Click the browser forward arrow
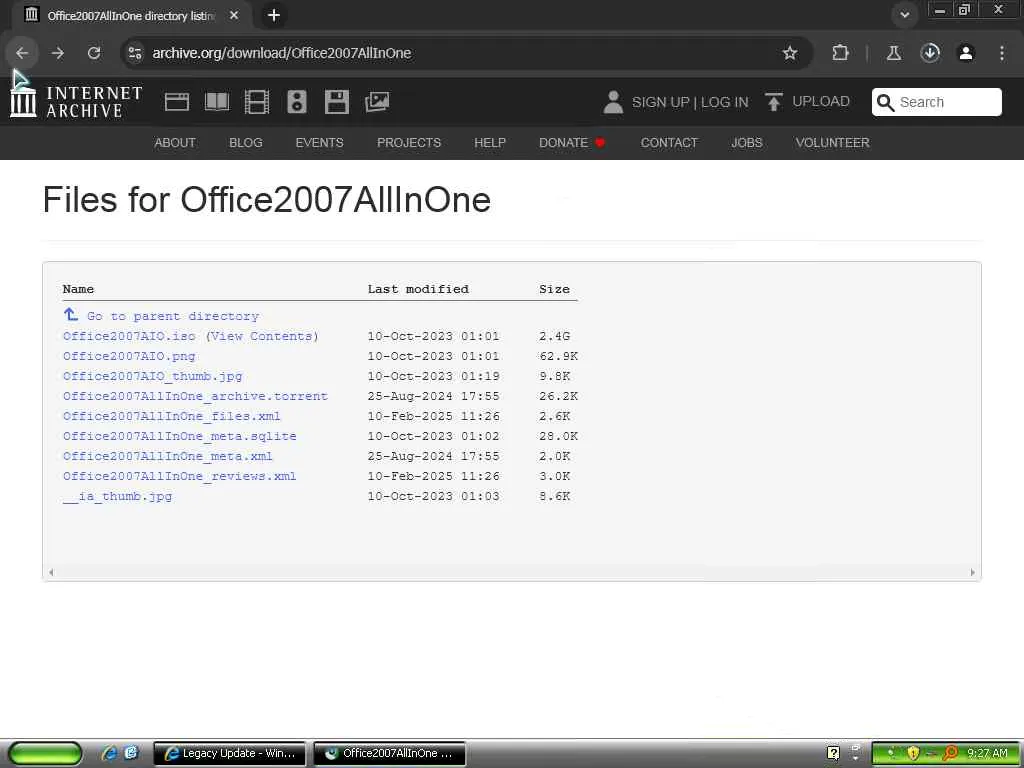Image resolution: width=1024 pixels, height=768 pixels. coord(58,53)
